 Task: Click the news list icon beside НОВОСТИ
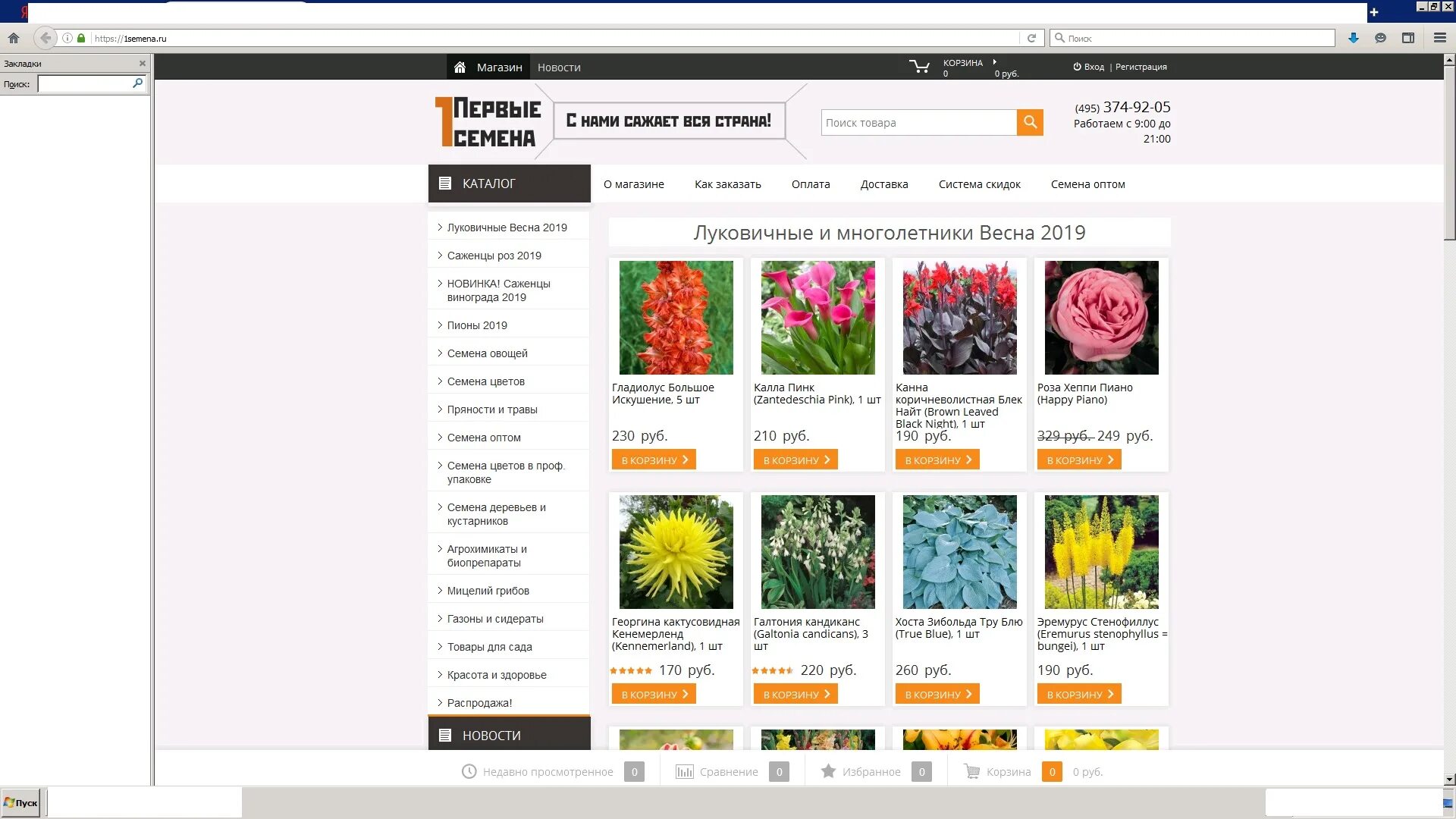[x=445, y=736]
